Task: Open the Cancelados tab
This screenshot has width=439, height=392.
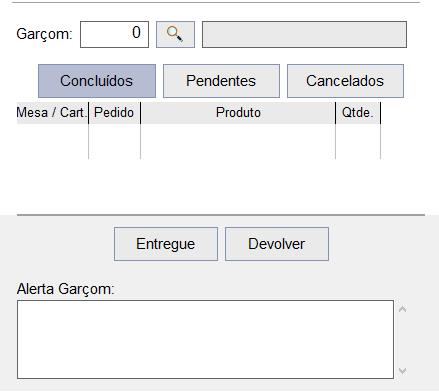Action: tap(345, 81)
